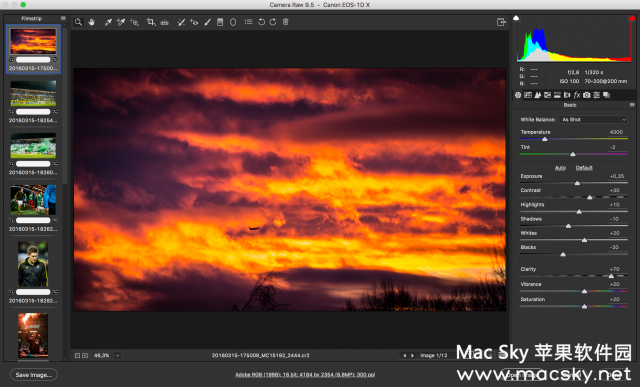
Task: Switch to the HSL / Grayscale tab
Action: tap(547, 95)
